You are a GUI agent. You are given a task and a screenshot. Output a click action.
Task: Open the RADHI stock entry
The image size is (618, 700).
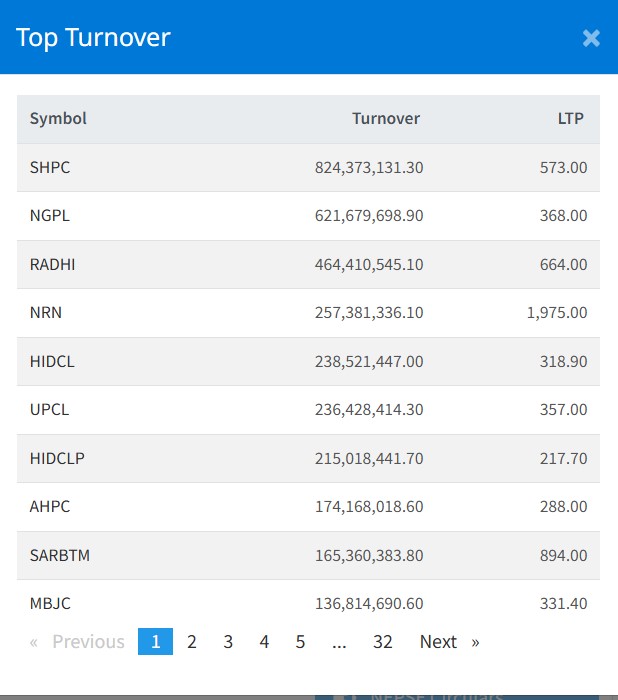52,265
